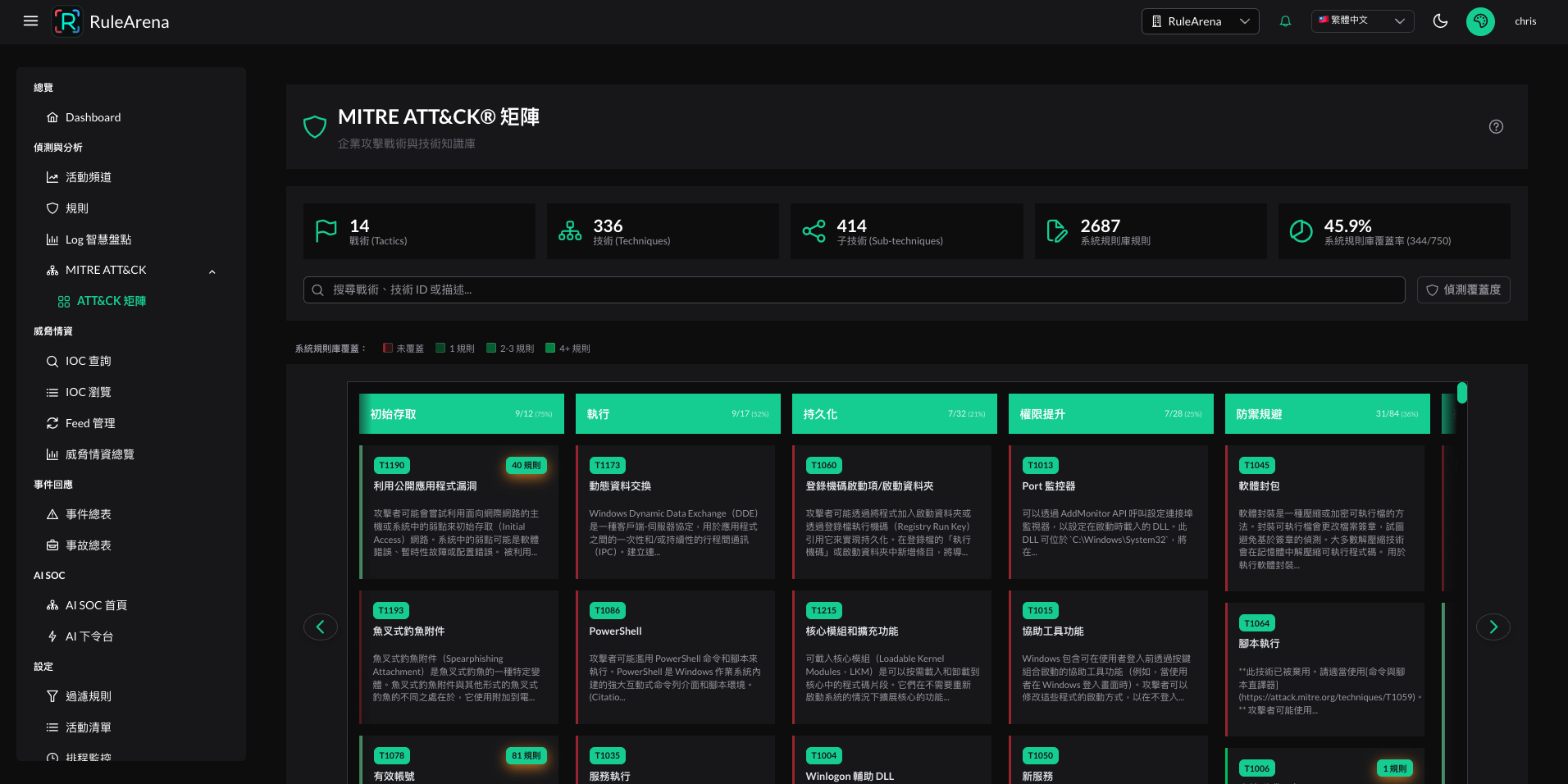Click the 45.9% coverage pie icon
Image resolution: width=1568 pixels, height=784 pixels.
coord(1301,231)
